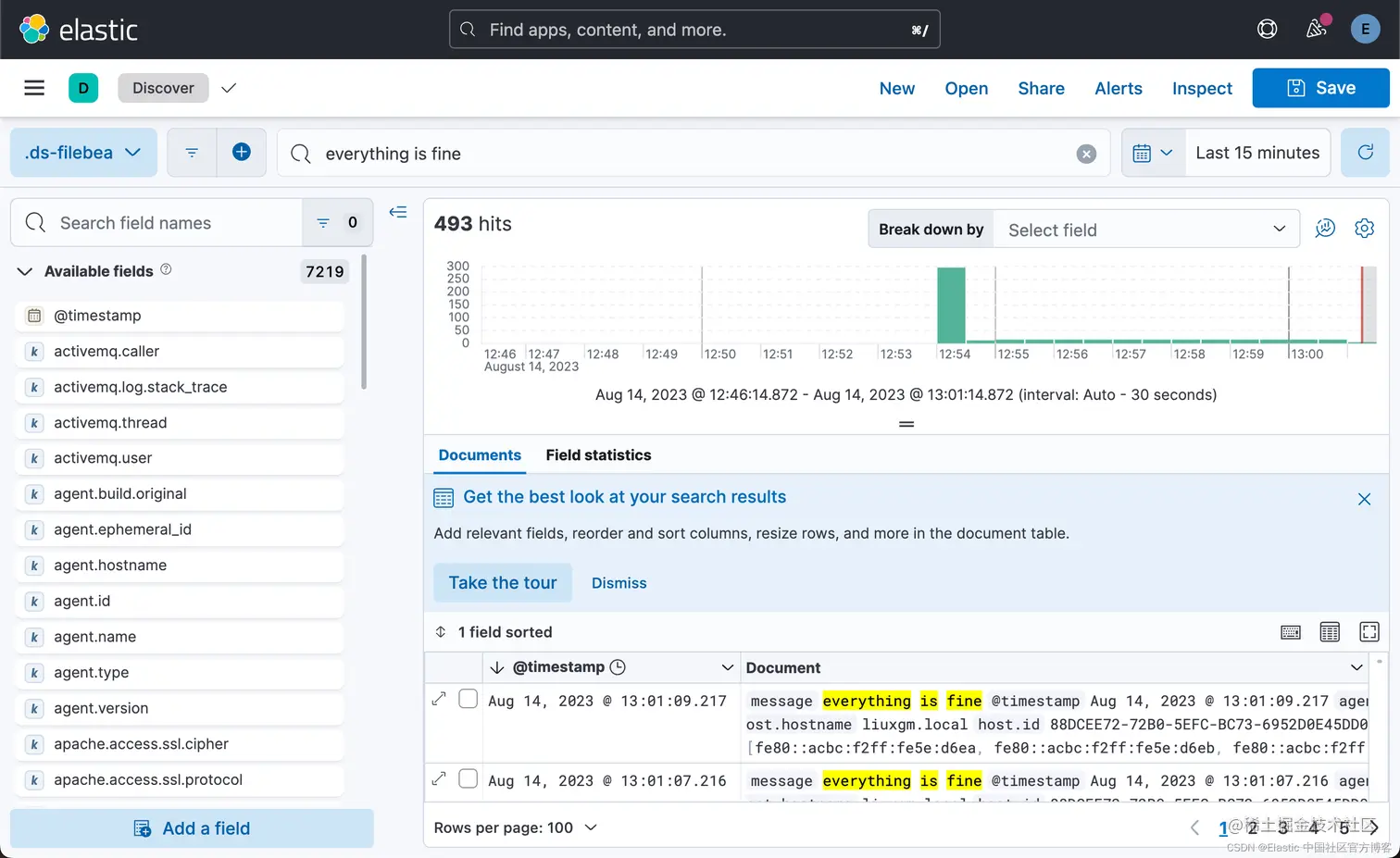Click the chart resize handle below histogram

(906, 424)
